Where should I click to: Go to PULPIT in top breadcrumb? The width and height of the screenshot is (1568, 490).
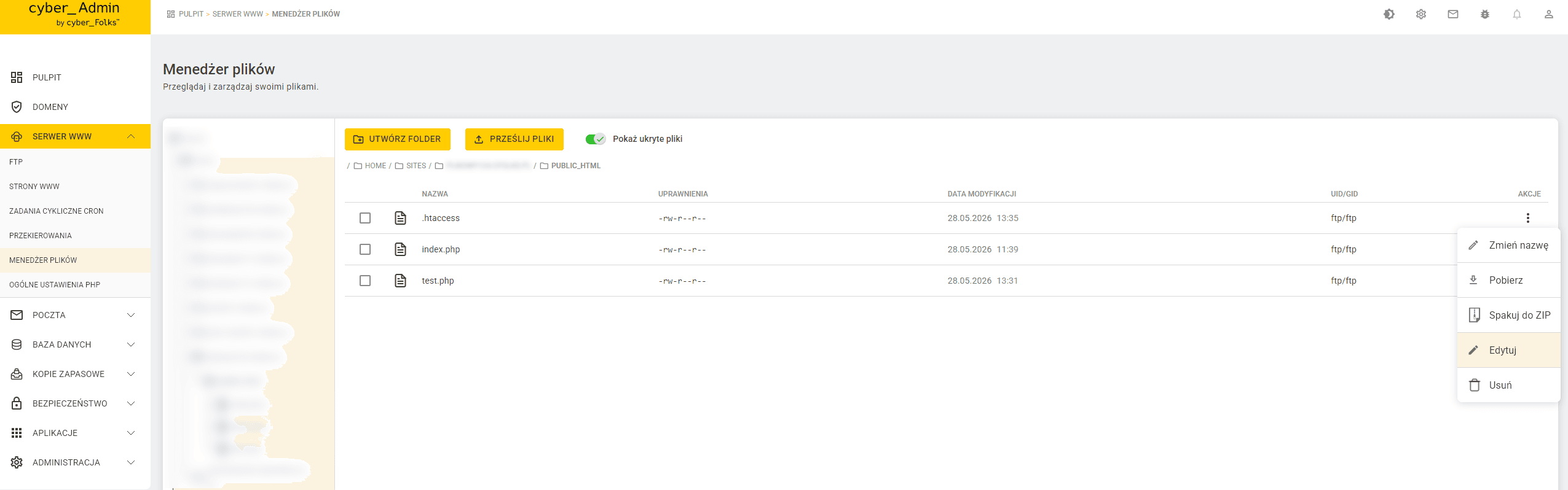[x=191, y=14]
